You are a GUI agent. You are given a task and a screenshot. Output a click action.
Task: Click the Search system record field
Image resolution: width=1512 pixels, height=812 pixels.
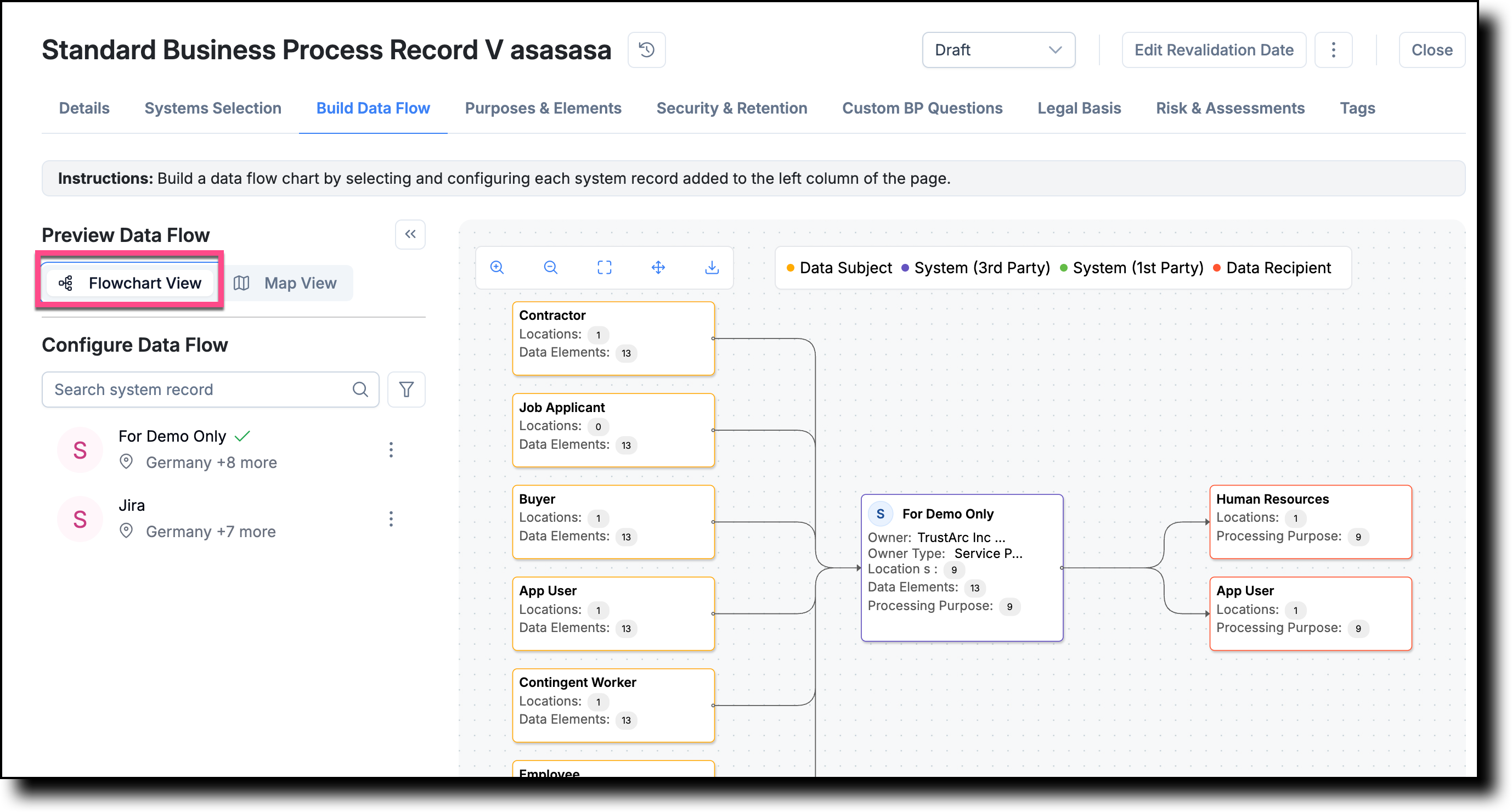210,390
